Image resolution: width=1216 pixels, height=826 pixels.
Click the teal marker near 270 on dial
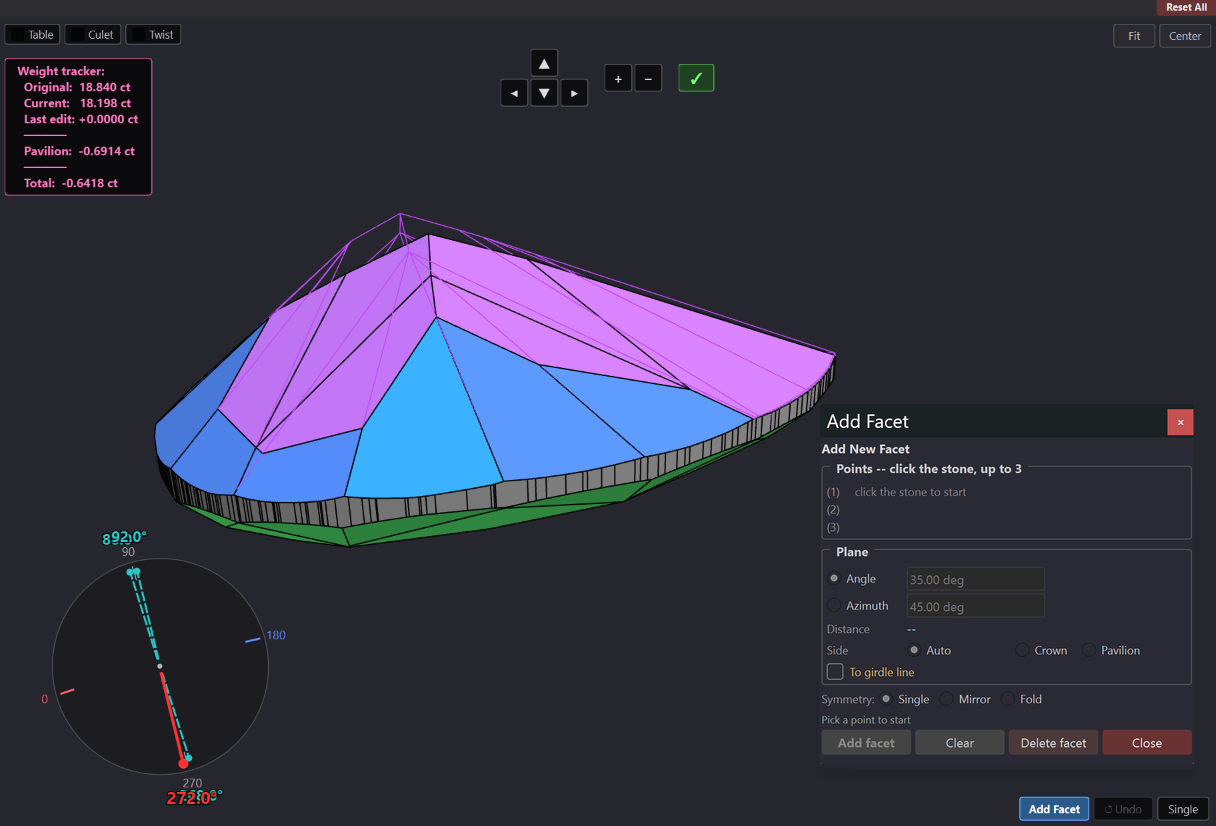coord(189,758)
